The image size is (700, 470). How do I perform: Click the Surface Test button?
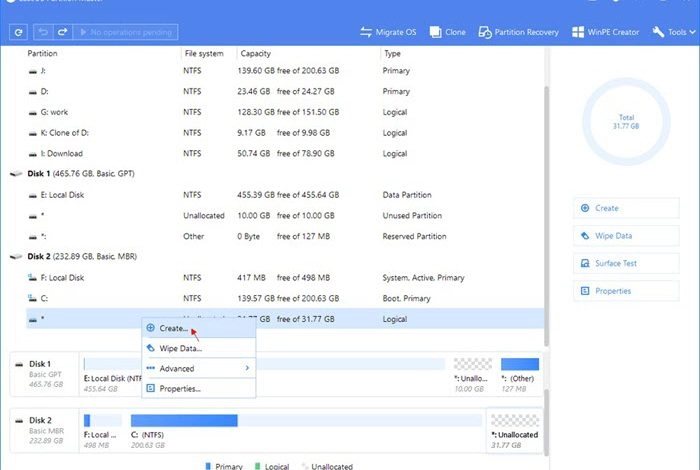tap(626, 263)
